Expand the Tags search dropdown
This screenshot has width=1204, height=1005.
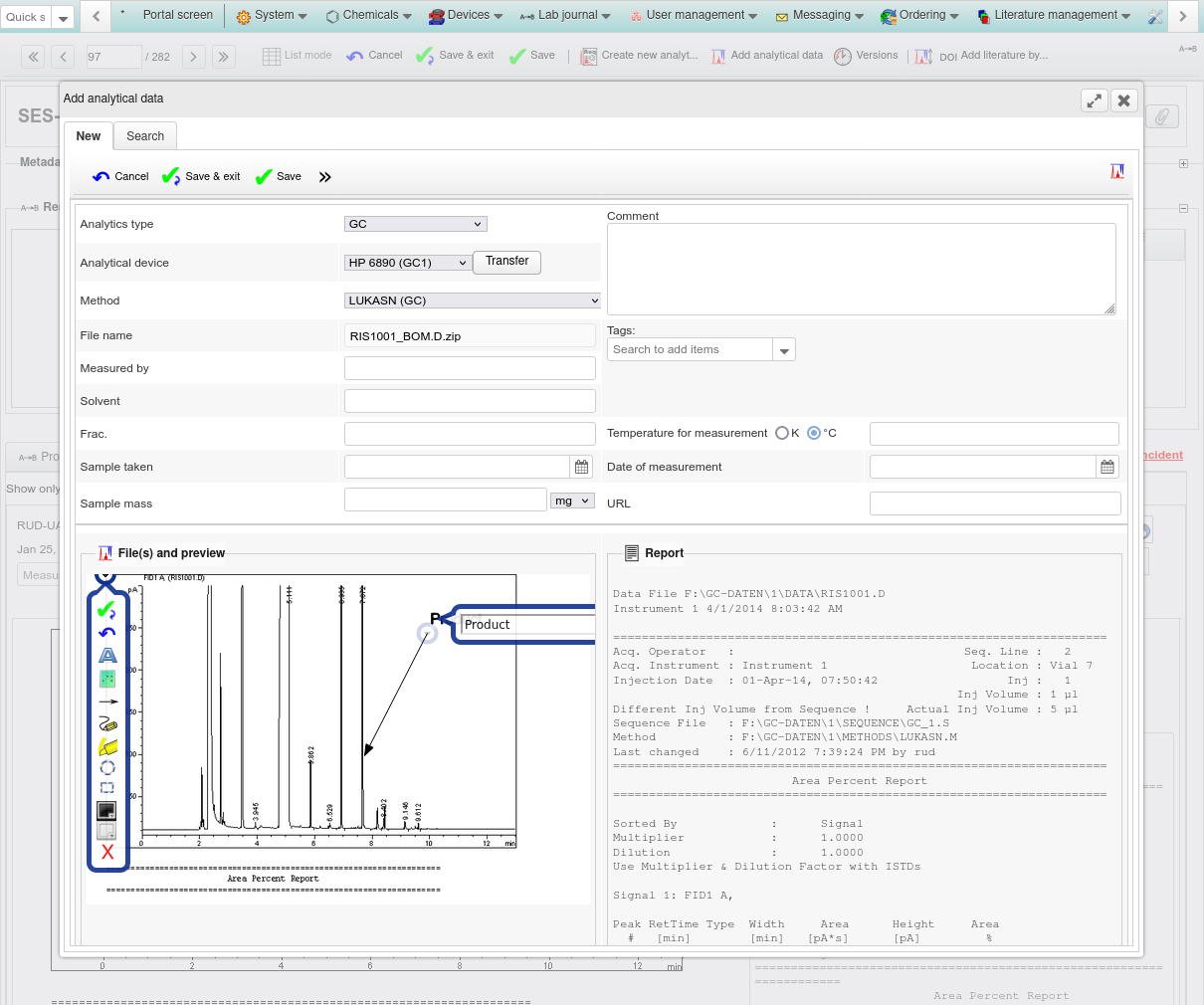pyautogui.click(x=784, y=350)
